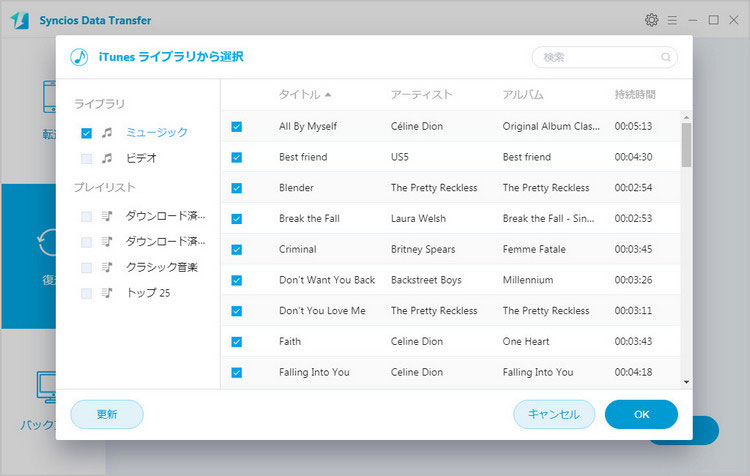Click the song list scrollbar thumb

(686, 145)
